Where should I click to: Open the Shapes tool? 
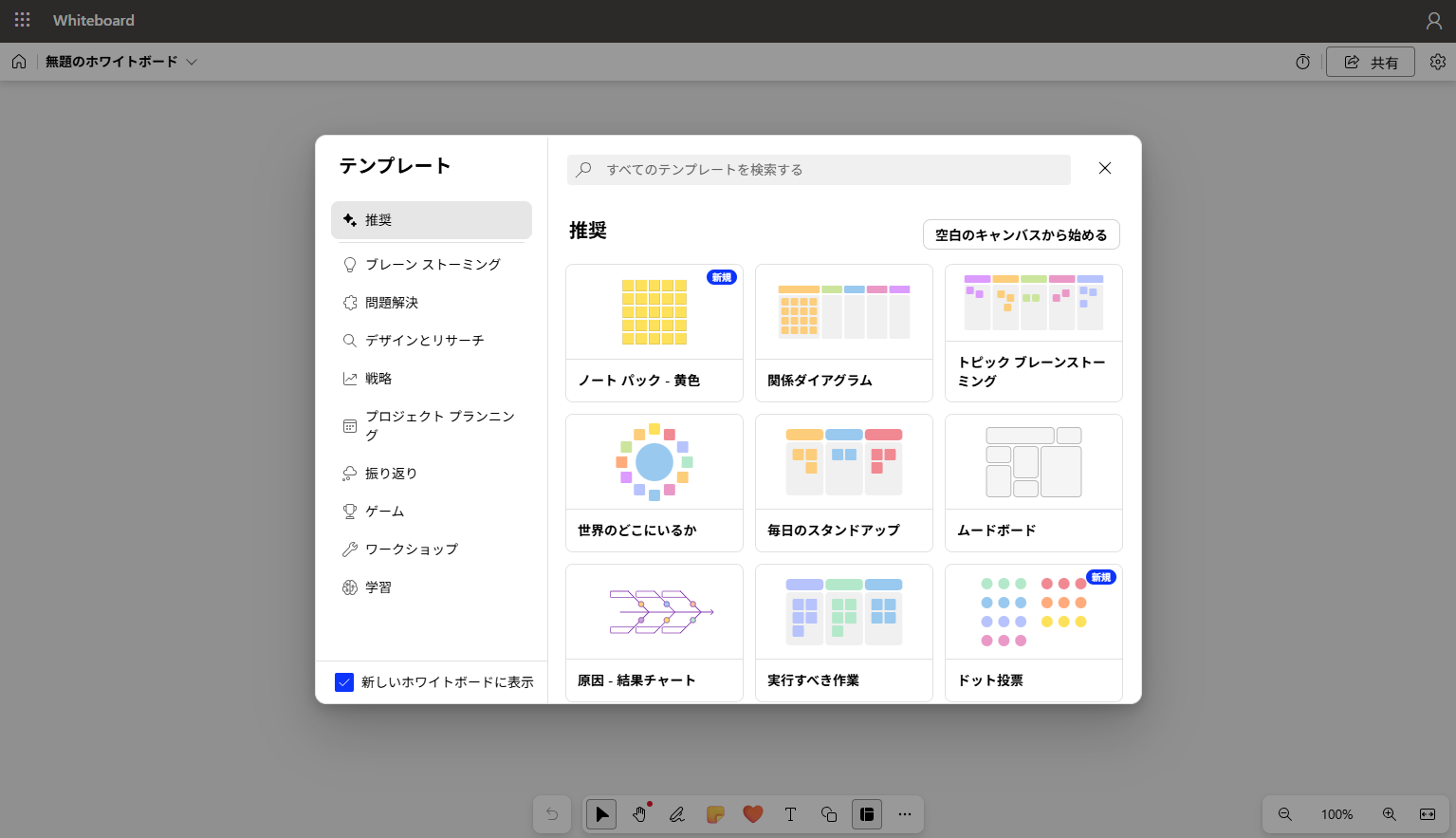coord(827,813)
